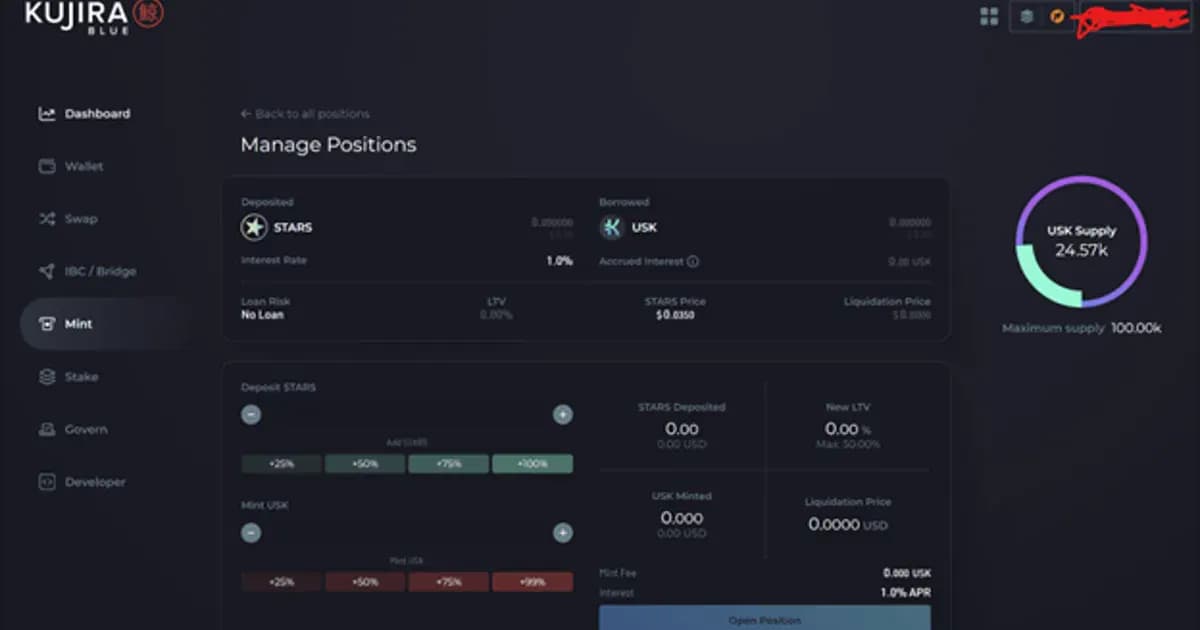Click the No Loan risk status
This screenshot has height=630, width=1200.
[x=262, y=315]
